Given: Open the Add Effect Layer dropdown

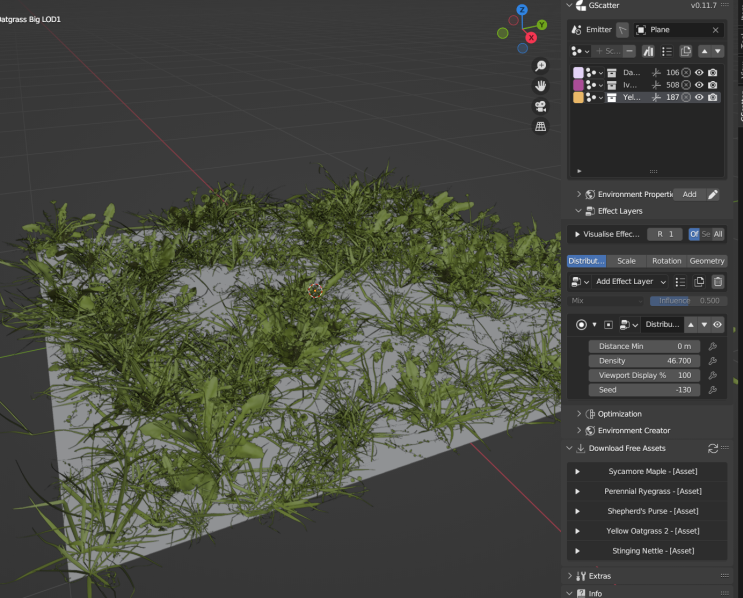Looking at the screenshot, I should [x=631, y=282].
